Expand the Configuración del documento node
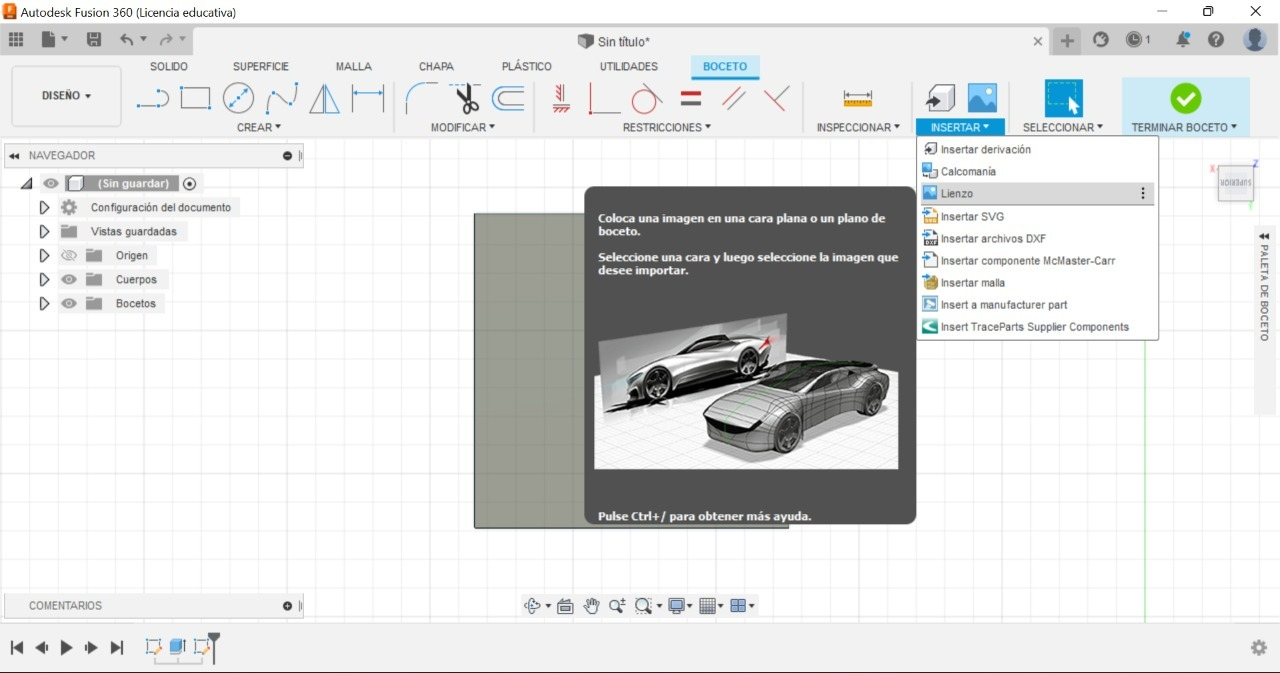This screenshot has height=673, width=1280. click(44, 208)
